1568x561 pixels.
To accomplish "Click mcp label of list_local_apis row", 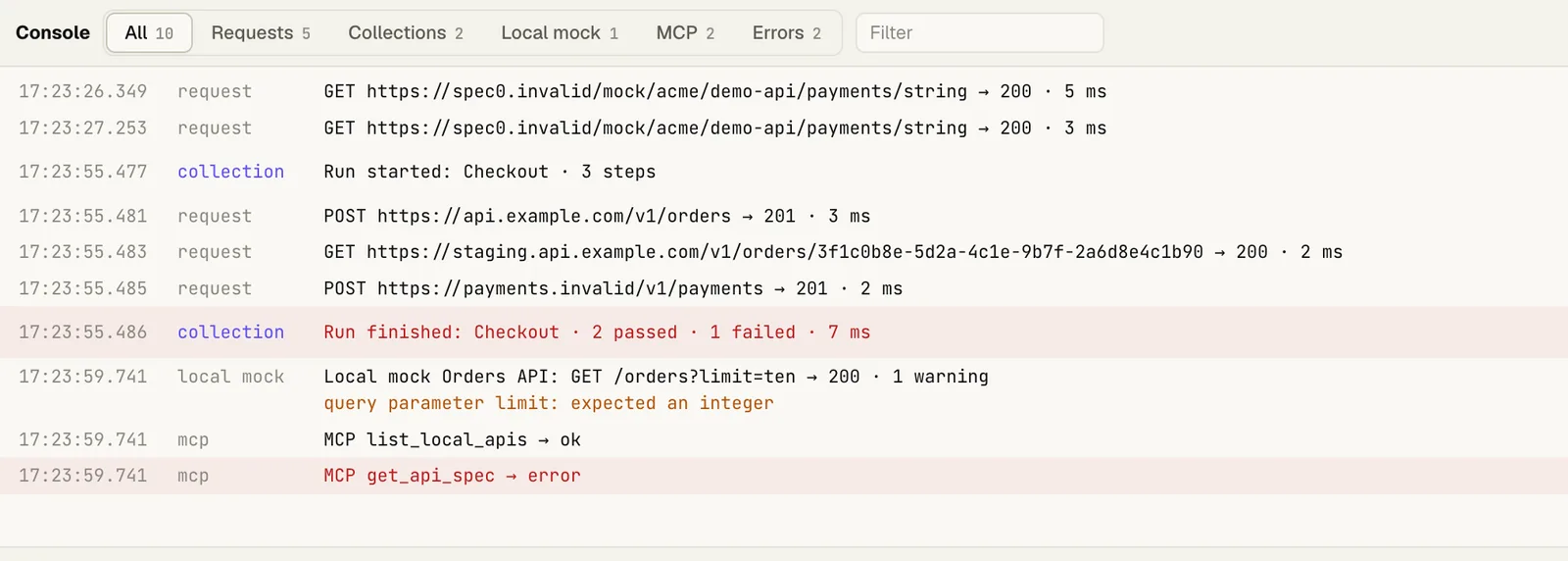I will [193, 440].
